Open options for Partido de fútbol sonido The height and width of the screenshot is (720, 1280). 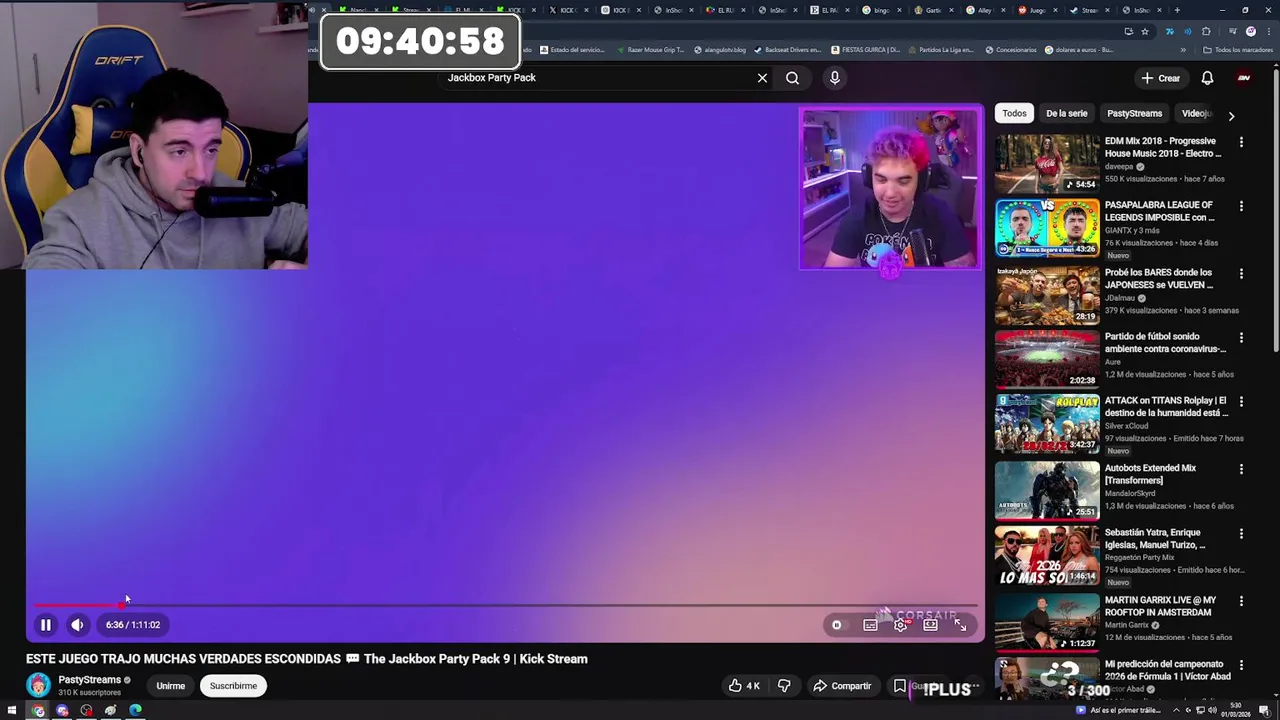(1241, 338)
